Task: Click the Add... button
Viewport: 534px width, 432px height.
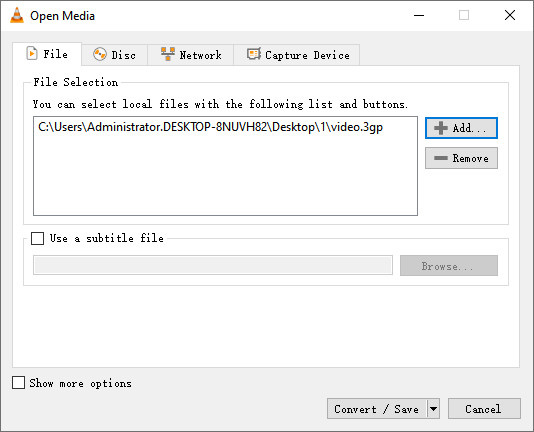Action: (x=461, y=128)
